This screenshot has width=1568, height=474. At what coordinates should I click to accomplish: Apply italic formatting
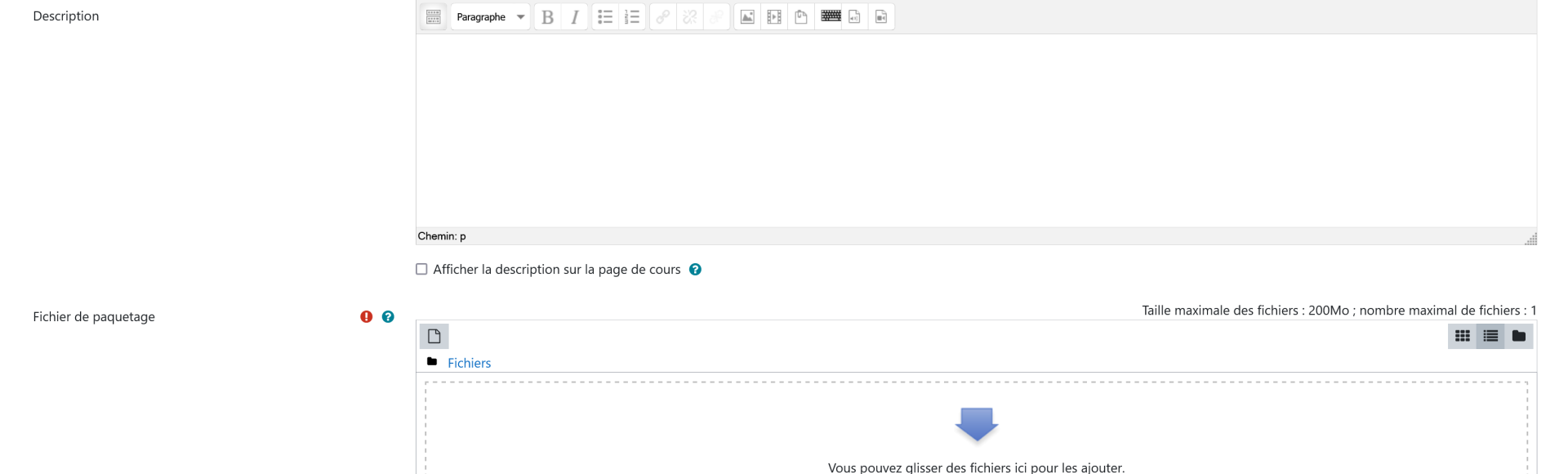(575, 16)
